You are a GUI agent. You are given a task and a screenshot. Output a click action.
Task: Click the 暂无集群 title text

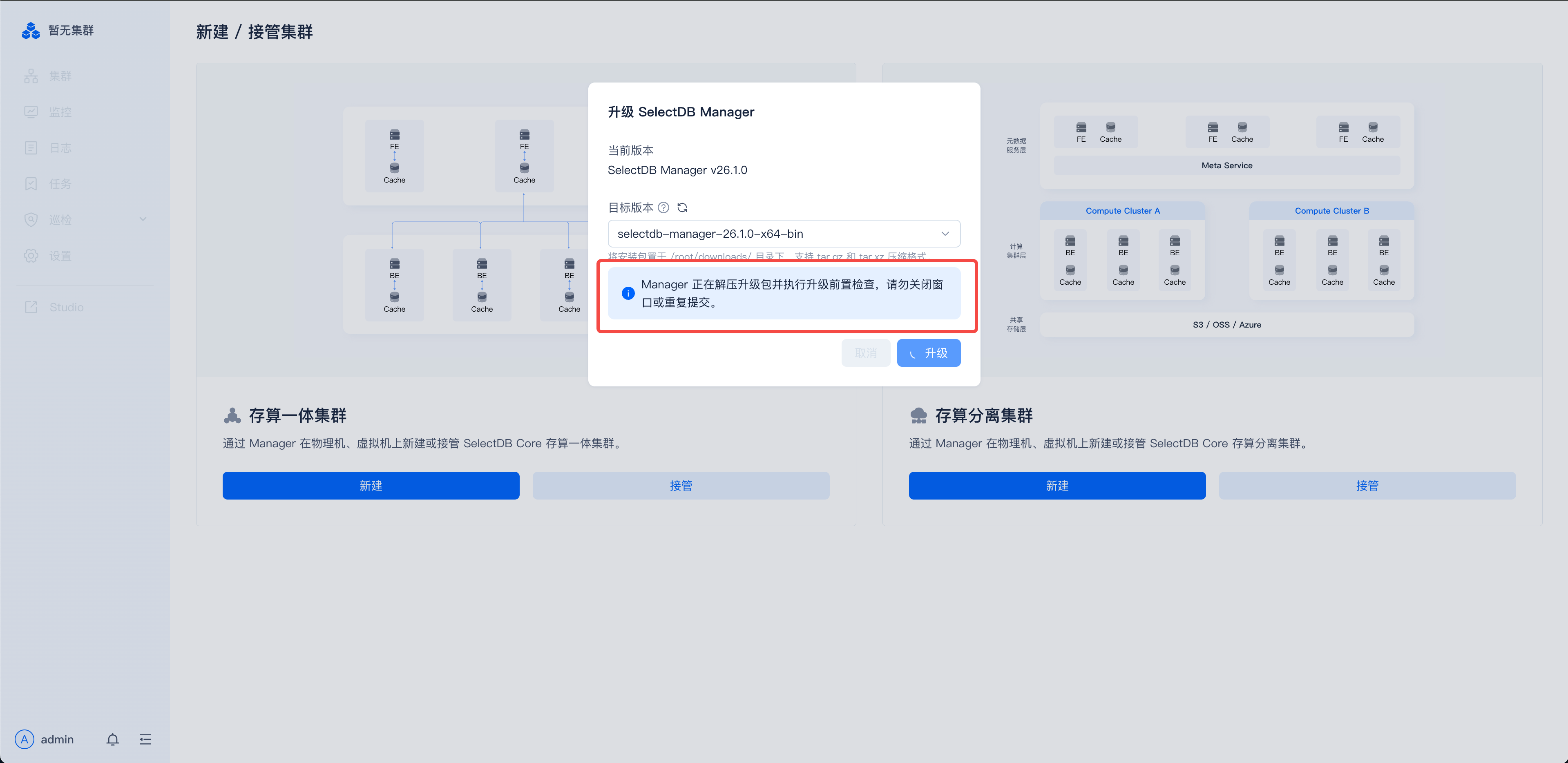pos(71,30)
